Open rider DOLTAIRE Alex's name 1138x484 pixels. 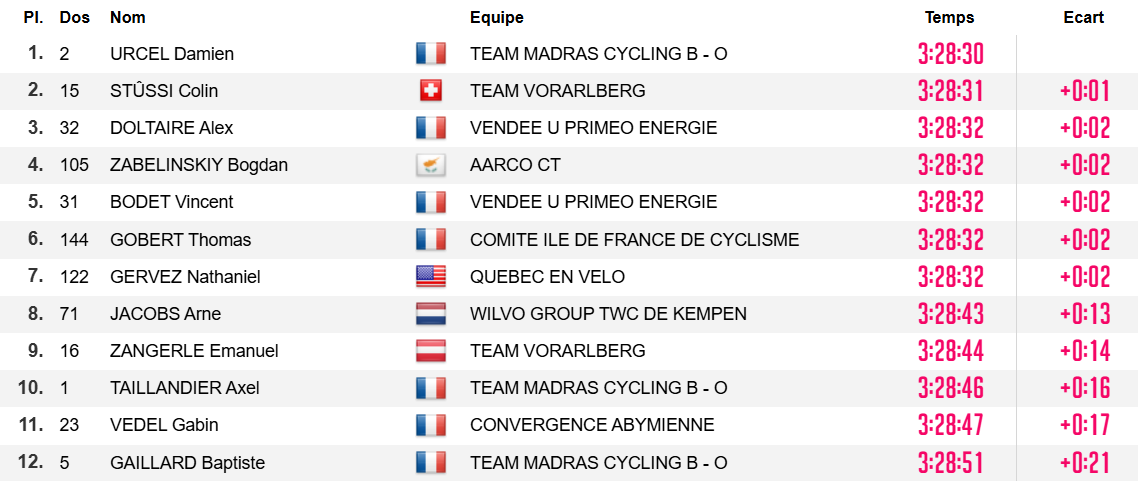pyautogui.click(x=171, y=128)
